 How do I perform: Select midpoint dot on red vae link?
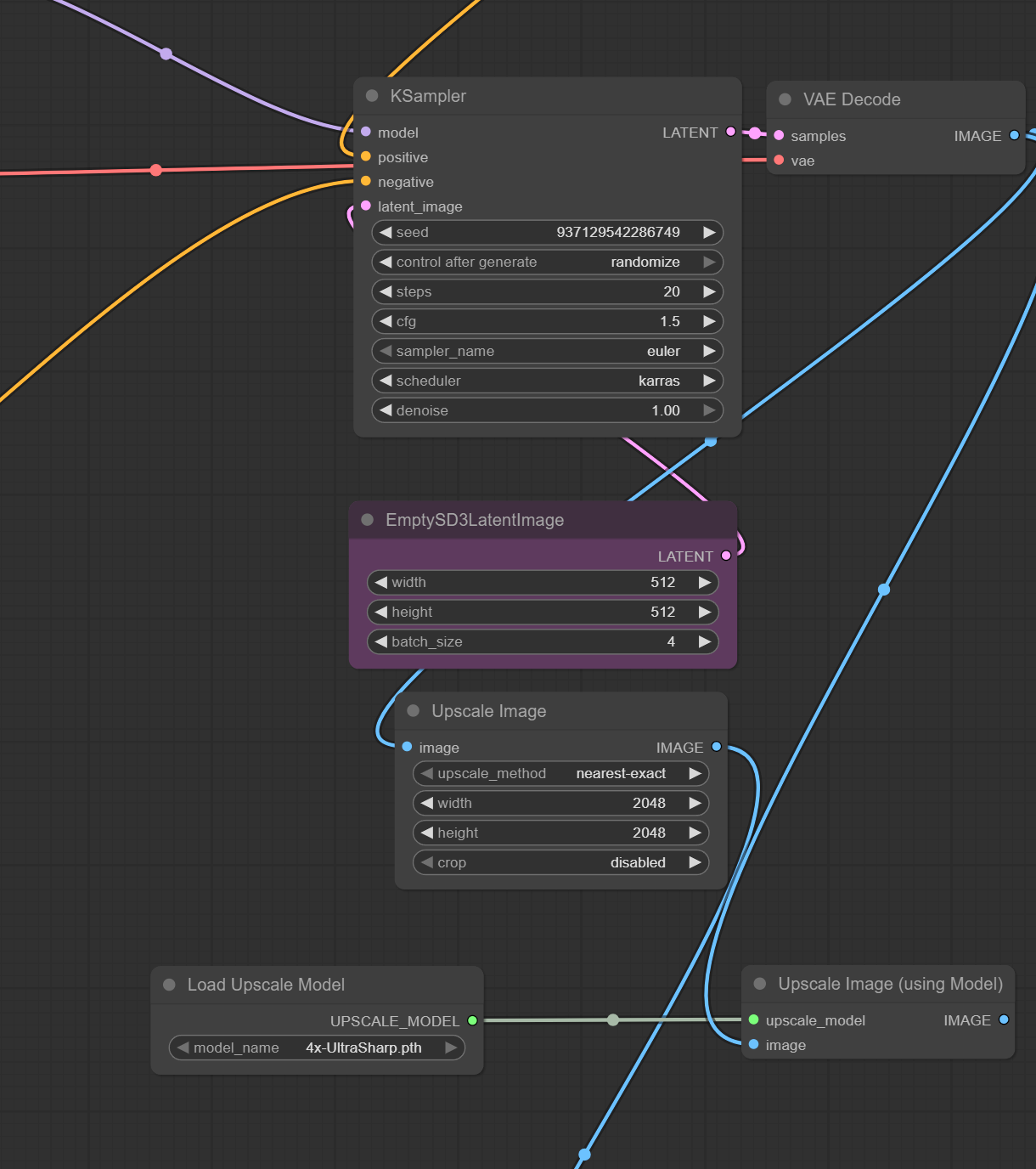click(x=156, y=170)
